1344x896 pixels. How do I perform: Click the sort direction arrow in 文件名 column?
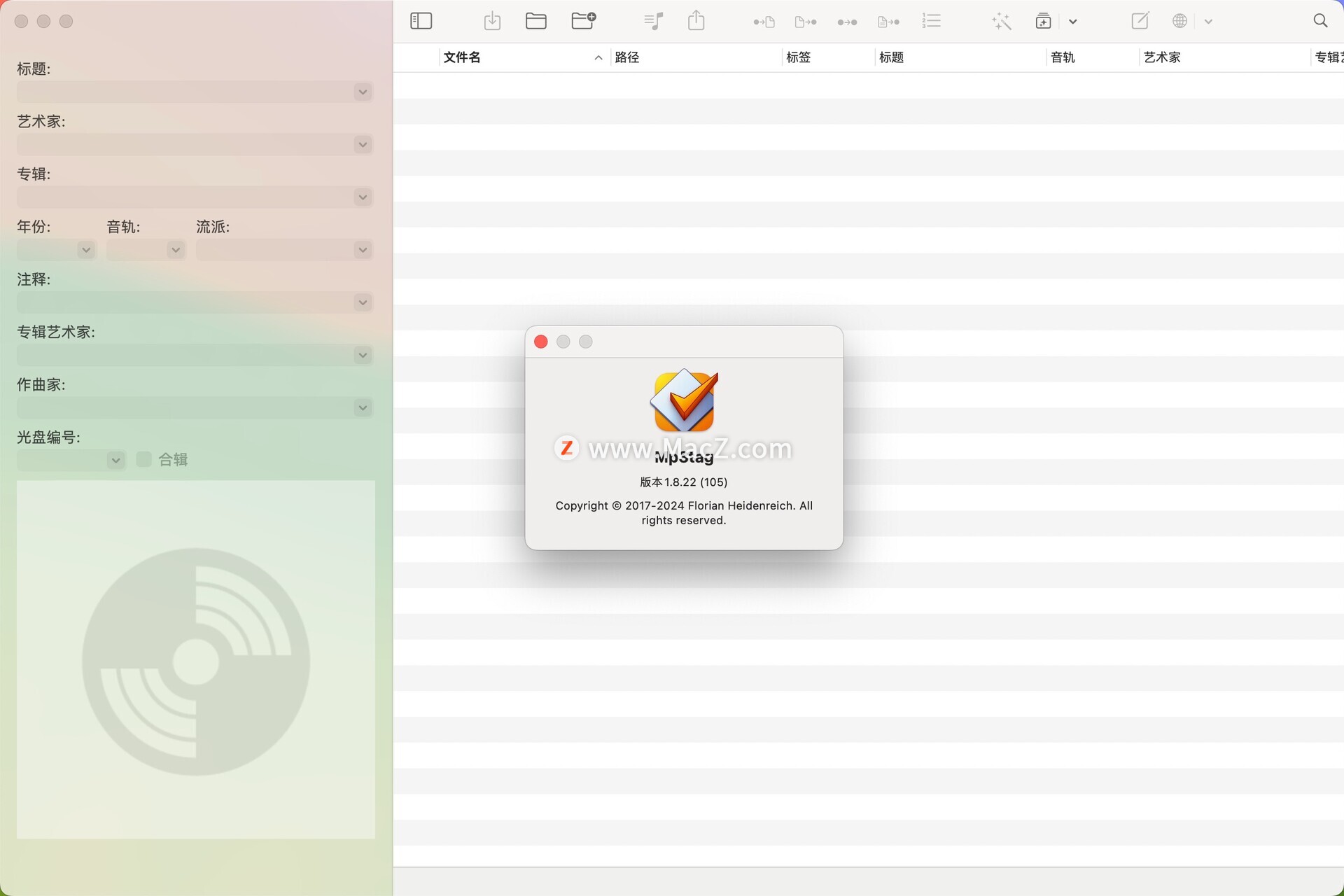(598, 57)
